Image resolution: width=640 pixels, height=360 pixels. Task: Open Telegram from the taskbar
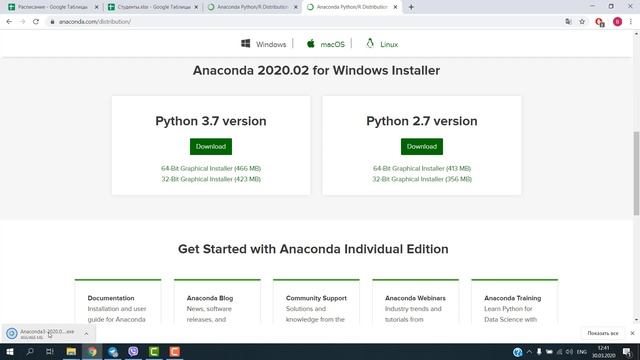click(113, 351)
